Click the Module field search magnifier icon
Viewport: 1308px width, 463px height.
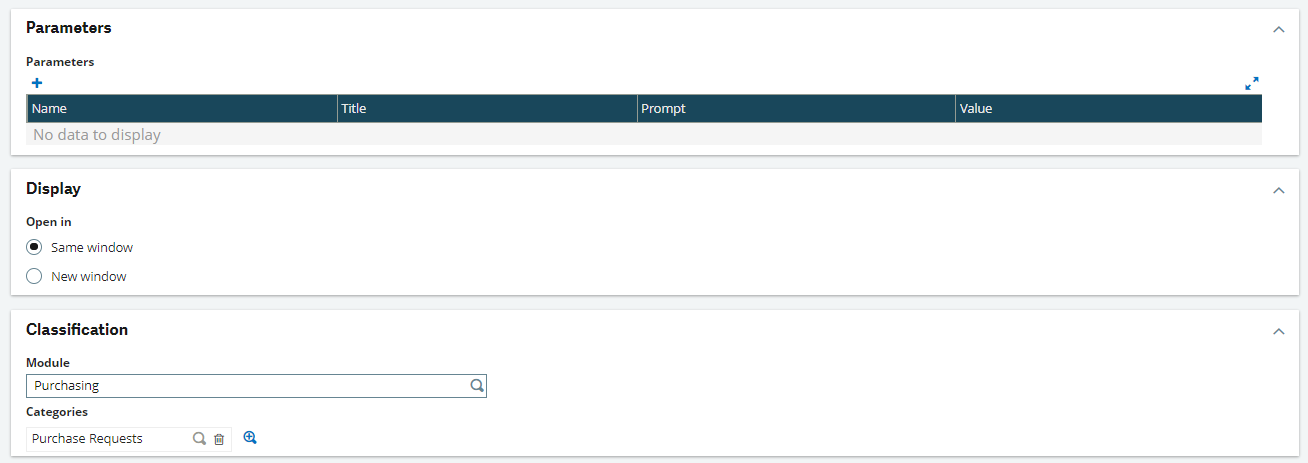pyautogui.click(x=477, y=385)
